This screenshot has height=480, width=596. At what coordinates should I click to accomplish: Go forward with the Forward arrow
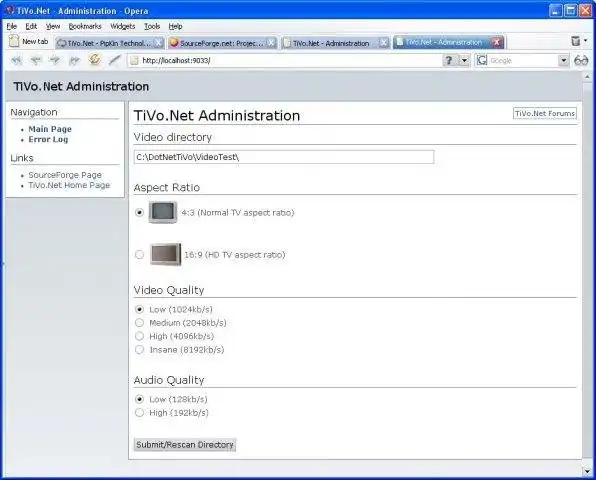coord(55,60)
